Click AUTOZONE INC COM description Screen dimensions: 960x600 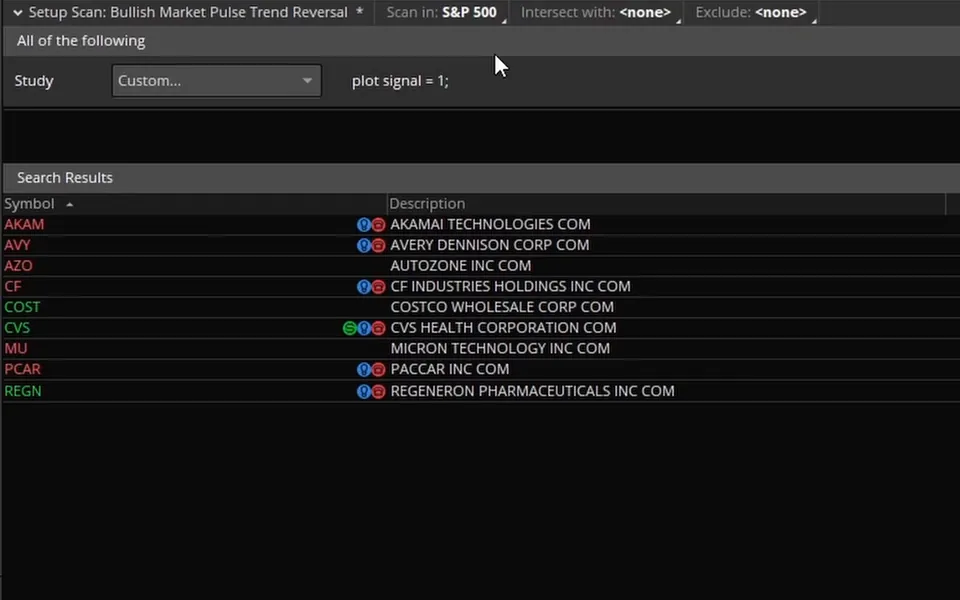click(461, 266)
